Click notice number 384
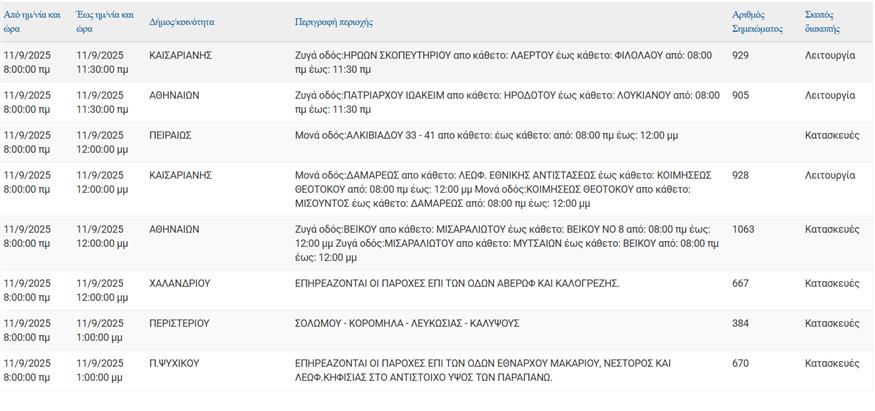Screen dimensions: 875x411 (740, 323)
